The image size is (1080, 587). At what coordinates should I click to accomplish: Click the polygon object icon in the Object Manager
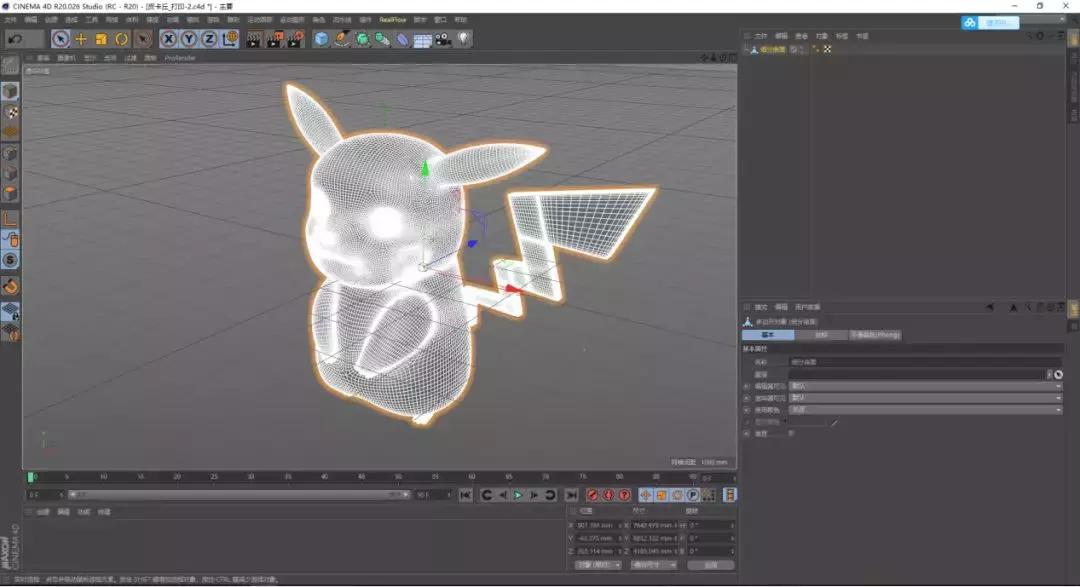point(754,48)
